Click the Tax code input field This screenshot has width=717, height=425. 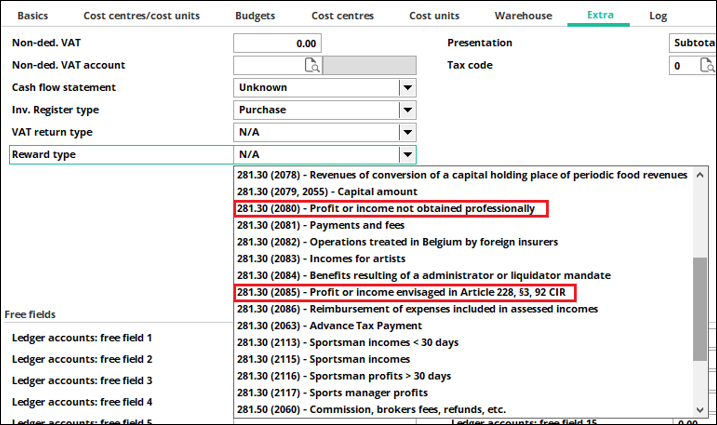(x=680, y=66)
